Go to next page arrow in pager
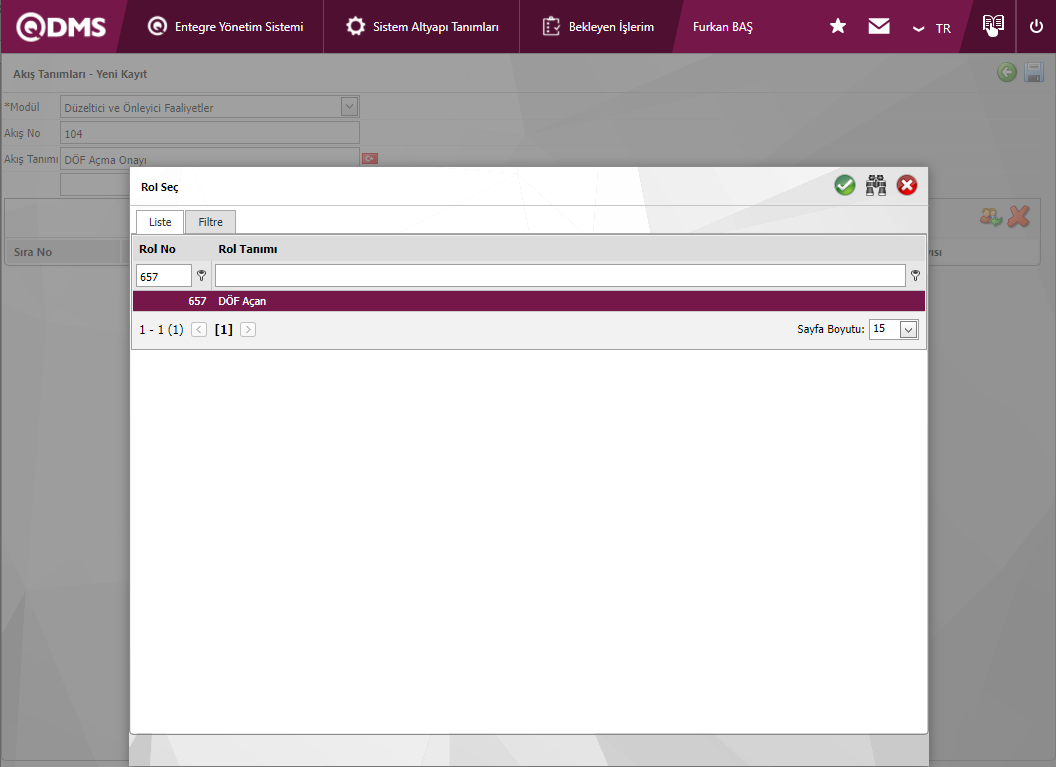1056x767 pixels. pos(248,329)
